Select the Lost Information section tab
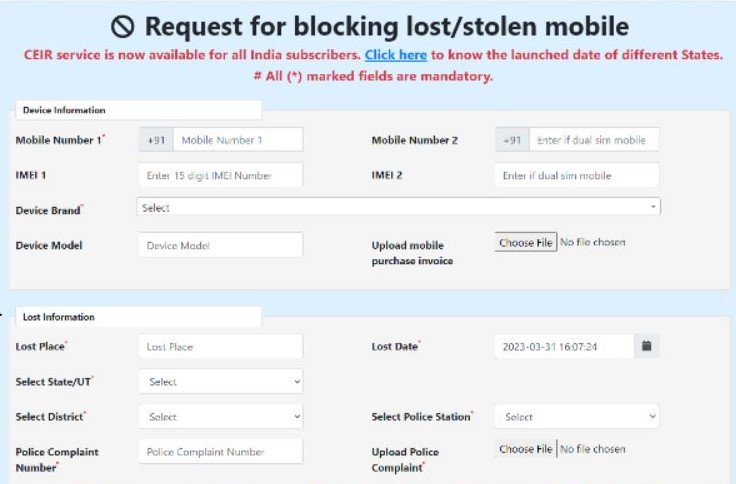 click(138, 317)
